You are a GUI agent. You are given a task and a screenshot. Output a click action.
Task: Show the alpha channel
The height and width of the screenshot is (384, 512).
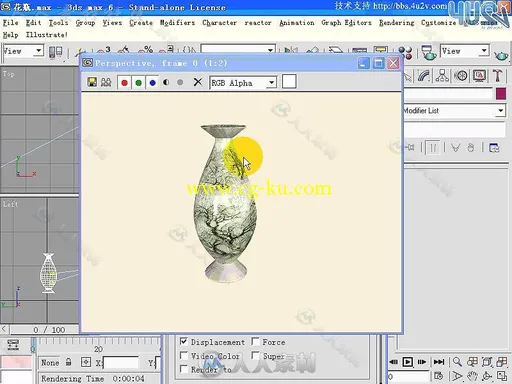point(166,82)
